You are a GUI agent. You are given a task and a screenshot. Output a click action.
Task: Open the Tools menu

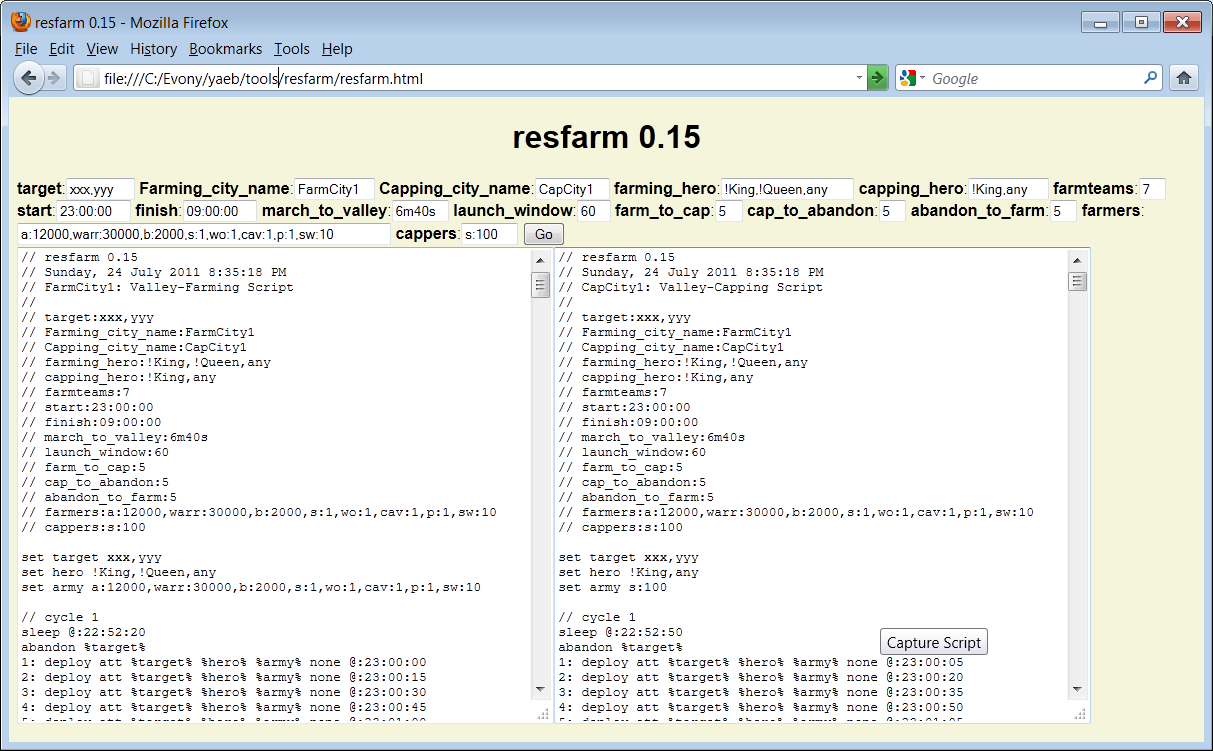coord(291,49)
